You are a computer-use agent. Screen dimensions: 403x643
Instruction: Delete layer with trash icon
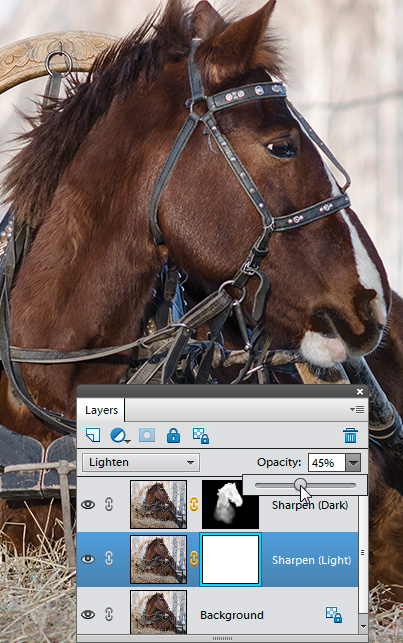click(x=351, y=436)
